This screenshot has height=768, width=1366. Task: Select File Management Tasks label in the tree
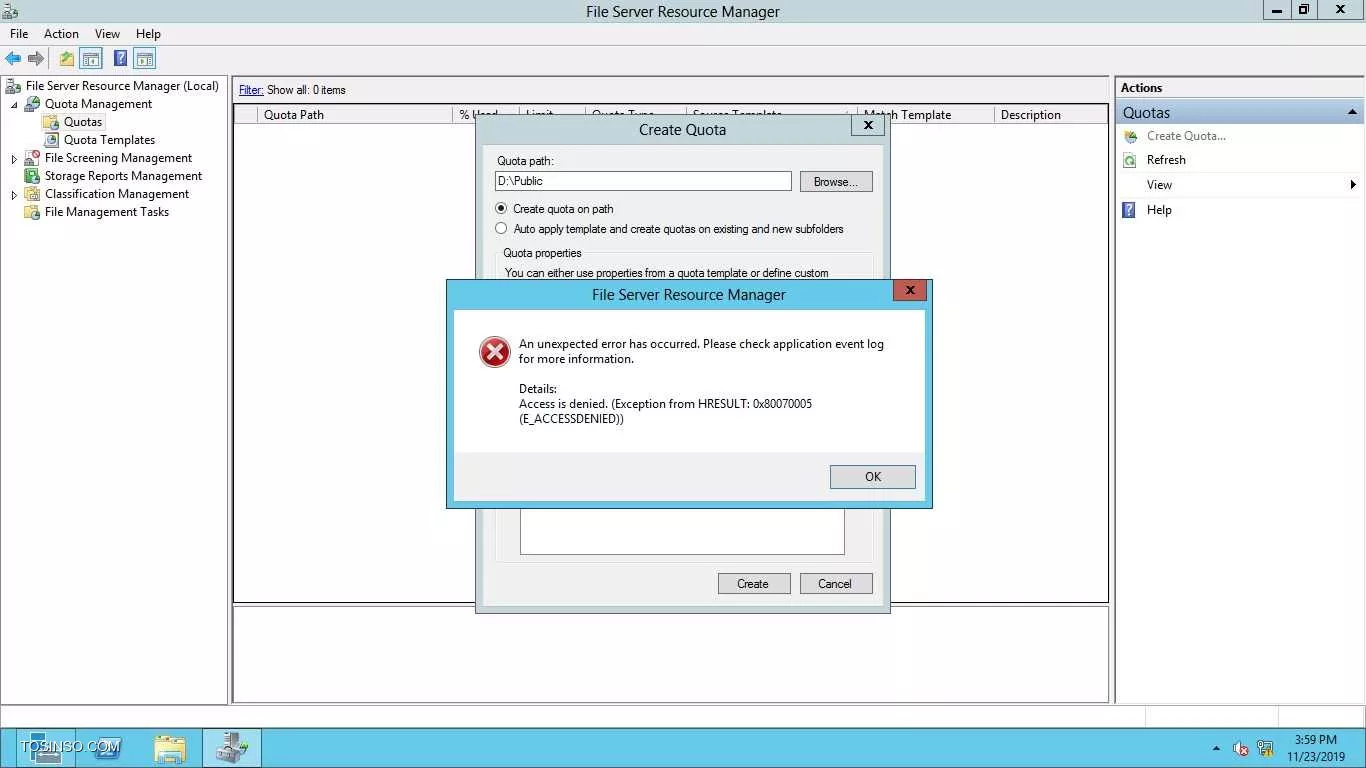coord(107,212)
